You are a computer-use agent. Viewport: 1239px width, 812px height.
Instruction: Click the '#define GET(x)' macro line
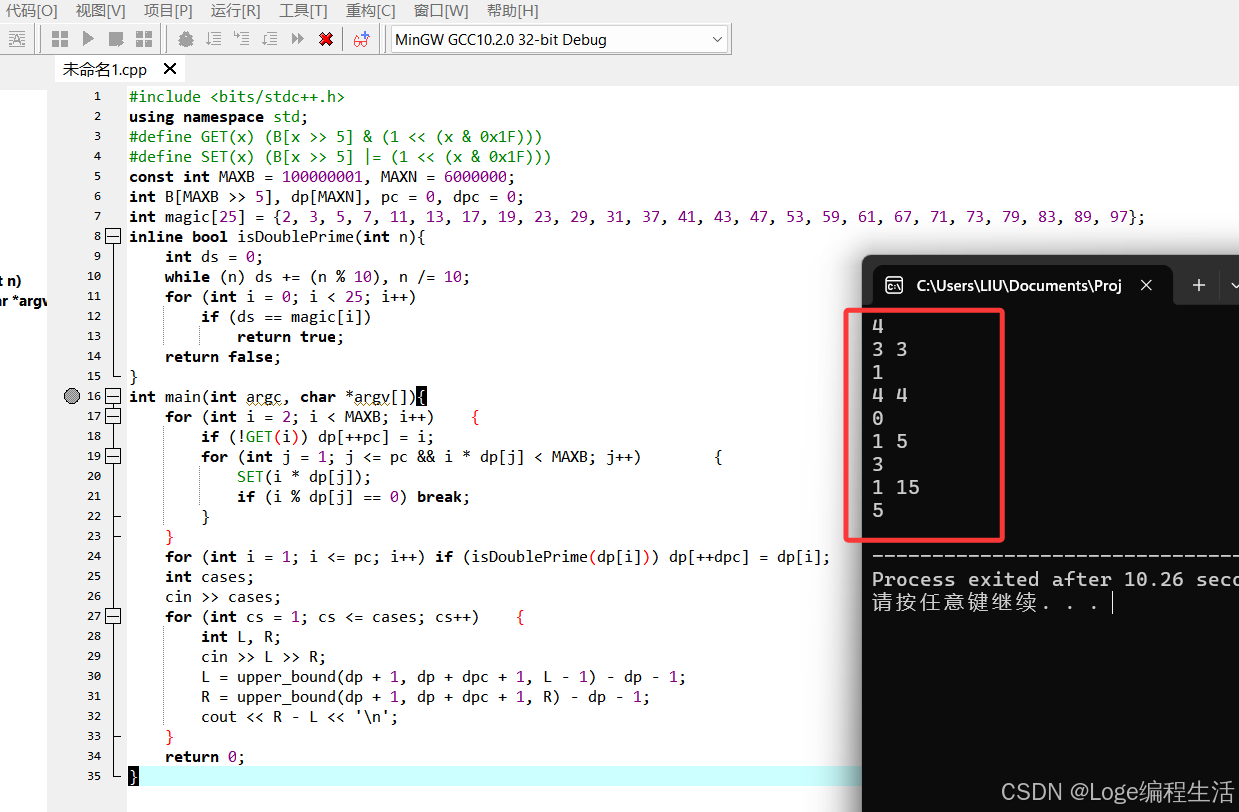336,136
